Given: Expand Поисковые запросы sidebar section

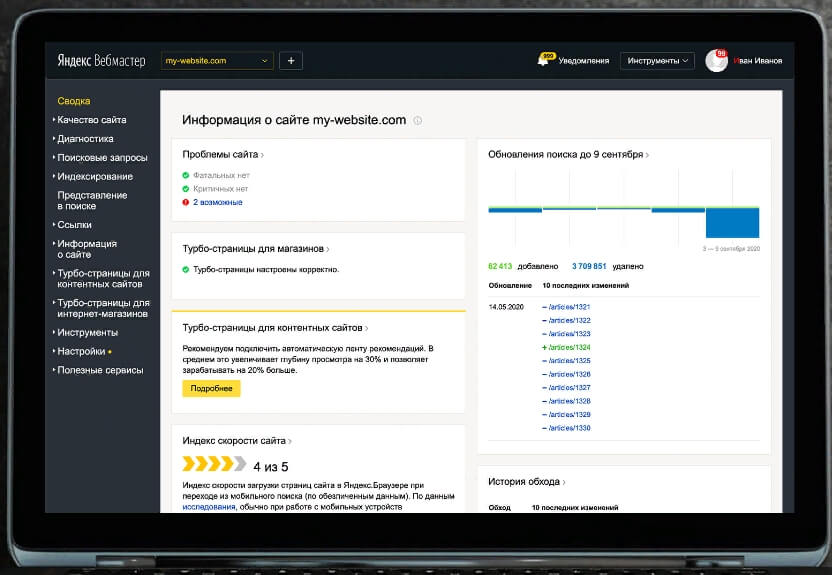Looking at the screenshot, I should [102, 158].
